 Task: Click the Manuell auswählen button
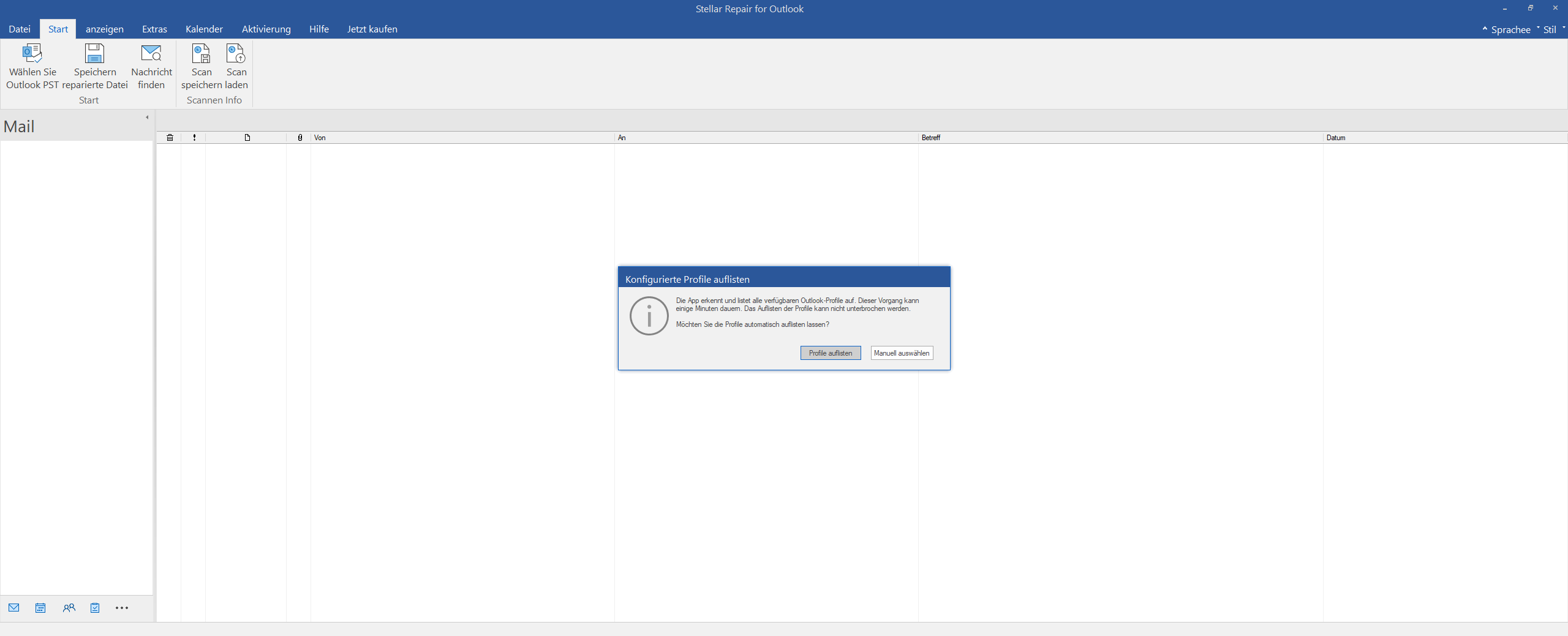click(x=902, y=353)
